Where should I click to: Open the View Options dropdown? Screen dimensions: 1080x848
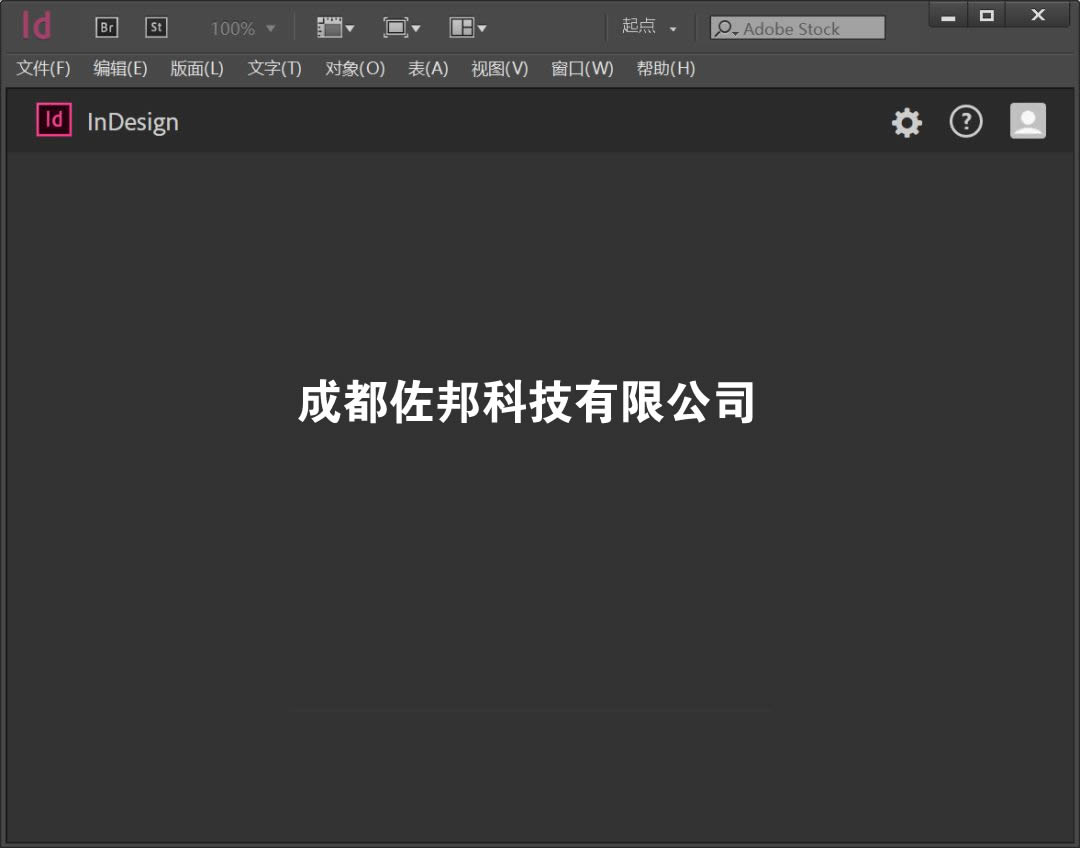point(336,28)
